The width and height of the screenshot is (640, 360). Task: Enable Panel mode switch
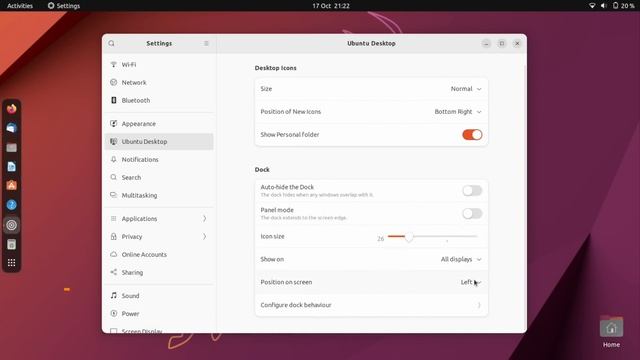[x=472, y=213]
